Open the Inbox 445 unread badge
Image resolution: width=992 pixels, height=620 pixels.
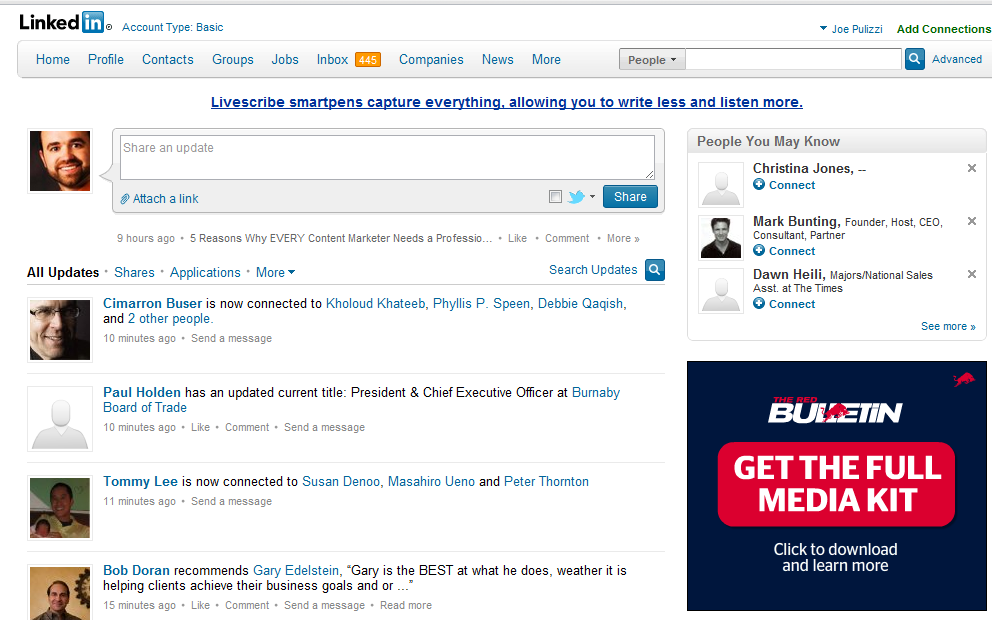point(368,60)
